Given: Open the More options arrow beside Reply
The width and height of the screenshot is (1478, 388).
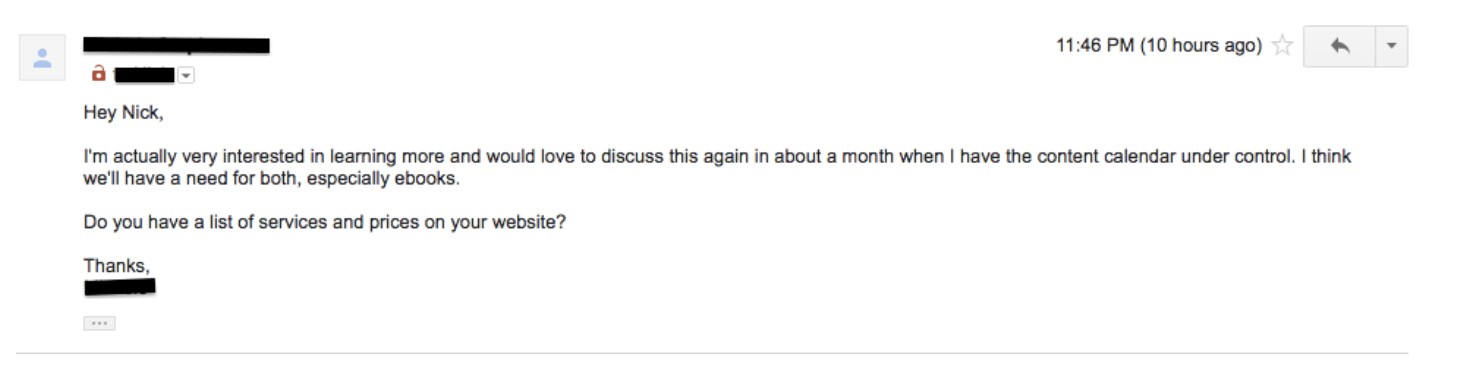Looking at the screenshot, I should (1392, 46).
